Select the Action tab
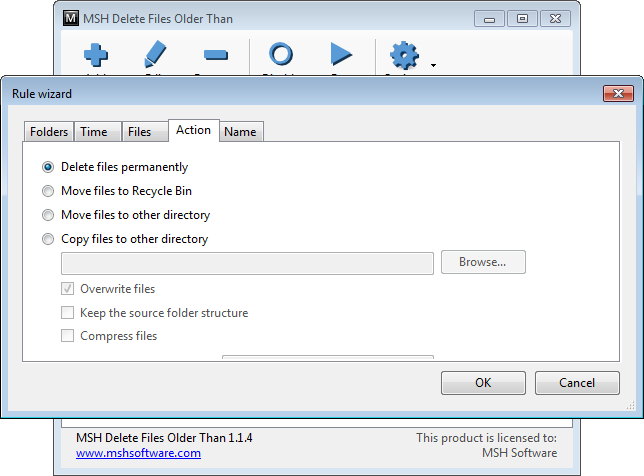 coord(193,130)
